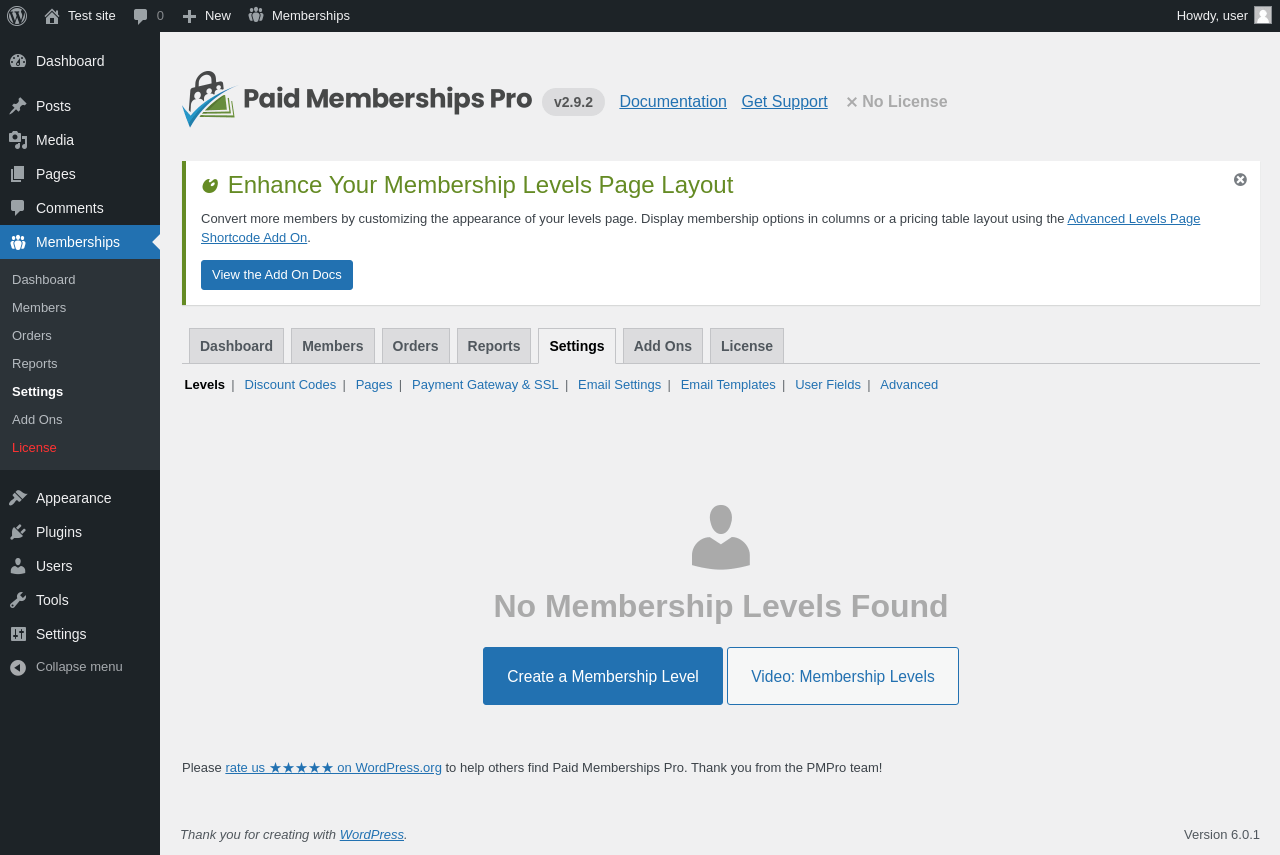Click Create a Membership Level button

(x=603, y=676)
